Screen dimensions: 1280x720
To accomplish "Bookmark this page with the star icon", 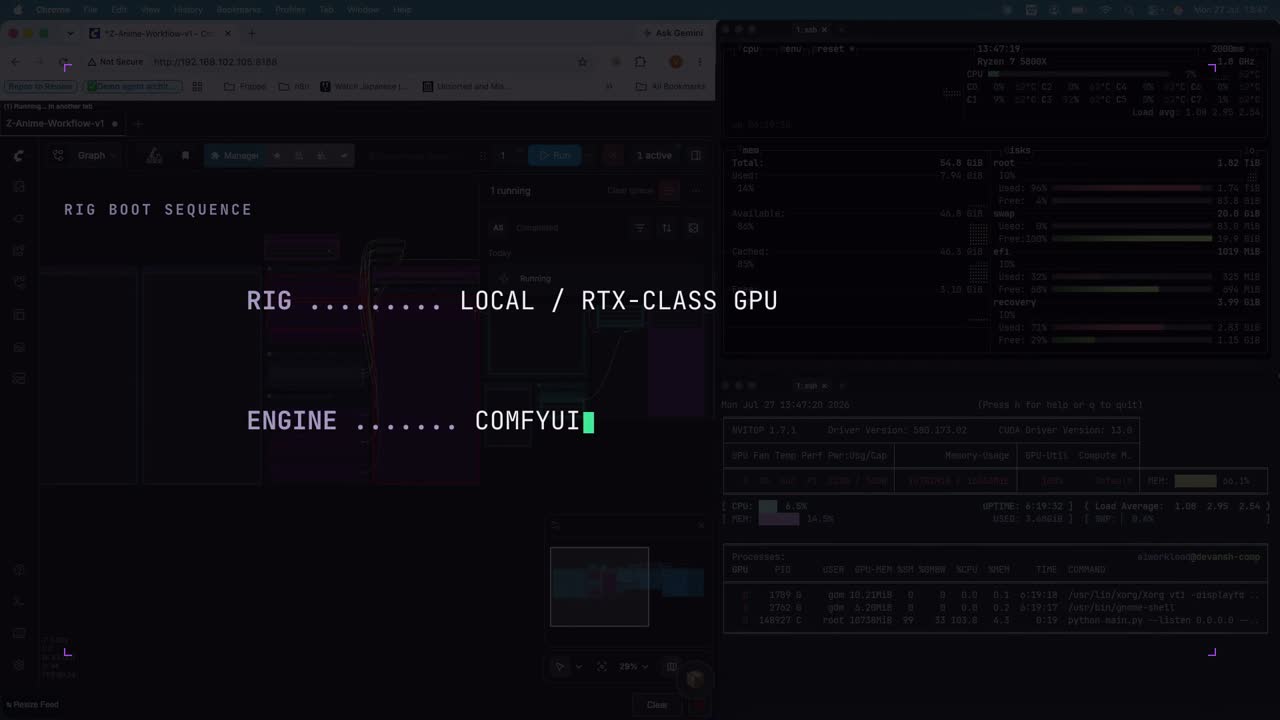I will pyautogui.click(x=583, y=62).
